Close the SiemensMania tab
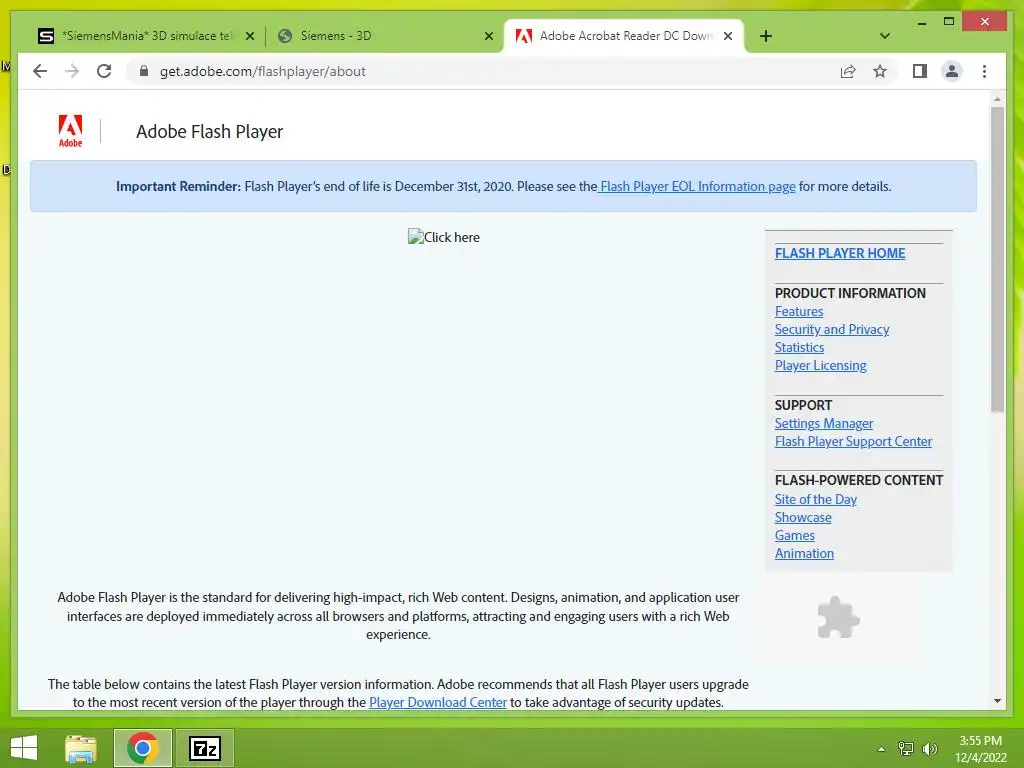The width and height of the screenshot is (1024, 768). tap(249, 36)
